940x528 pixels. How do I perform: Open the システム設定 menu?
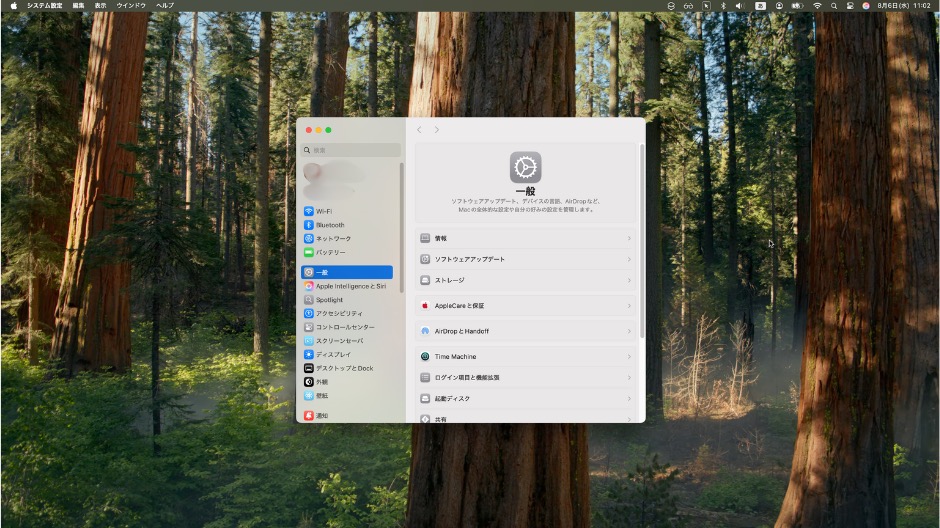click(x=44, y=5)
